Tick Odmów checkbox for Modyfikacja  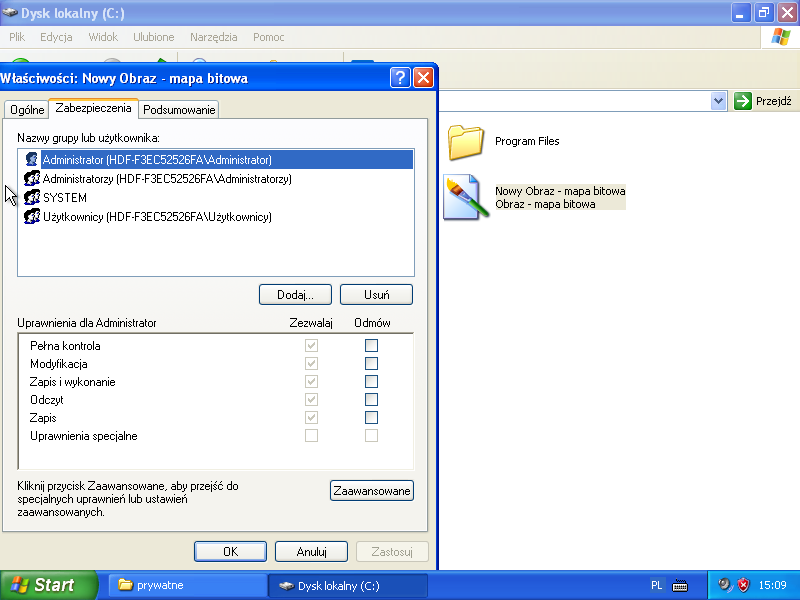(371, 363)
